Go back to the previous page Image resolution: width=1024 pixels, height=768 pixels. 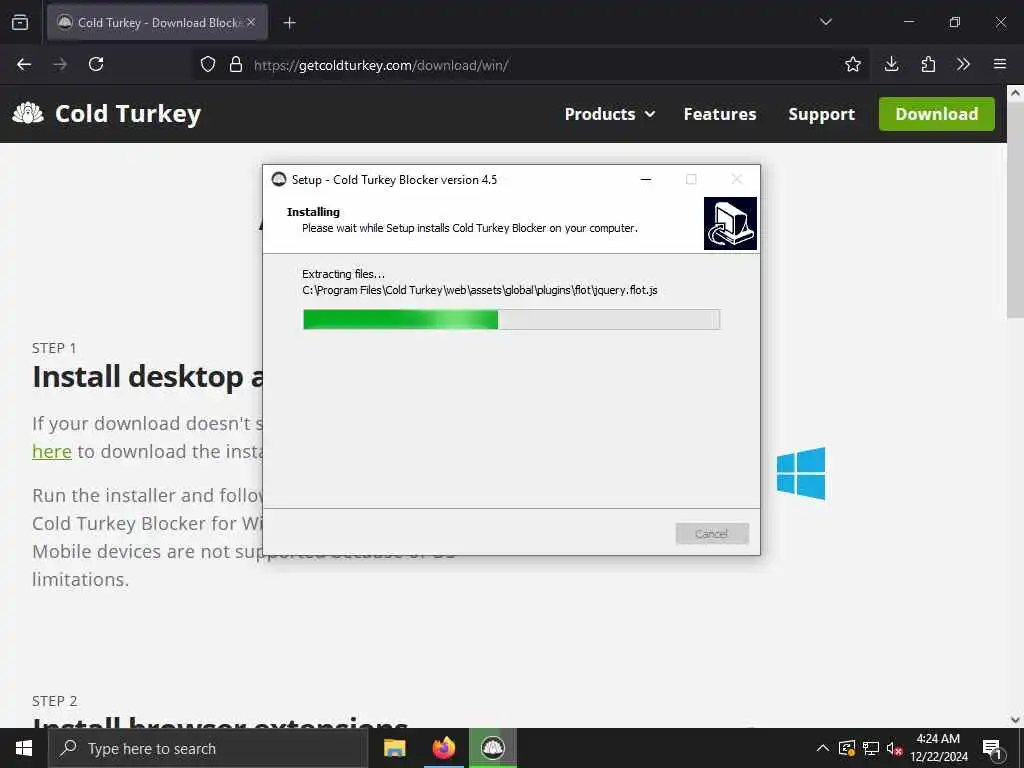(24, 64)
